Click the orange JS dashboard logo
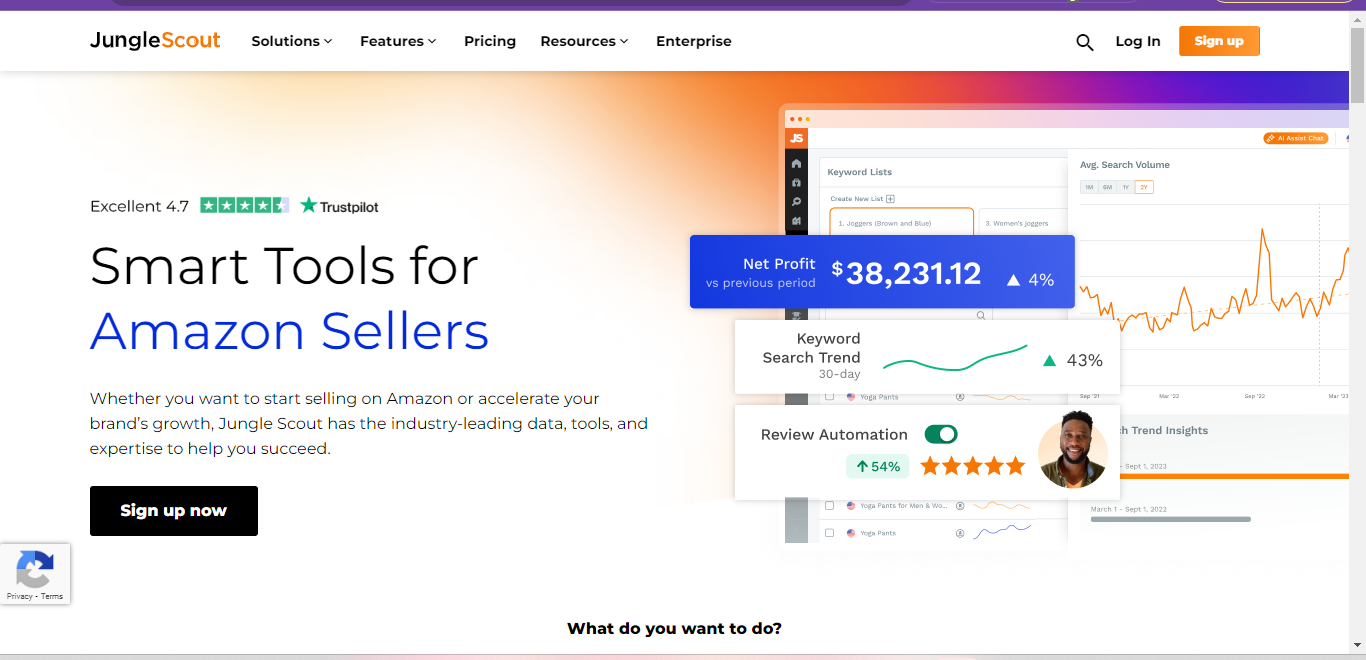The width and height of the screenshot is (1366, 660). pos(796,138)
